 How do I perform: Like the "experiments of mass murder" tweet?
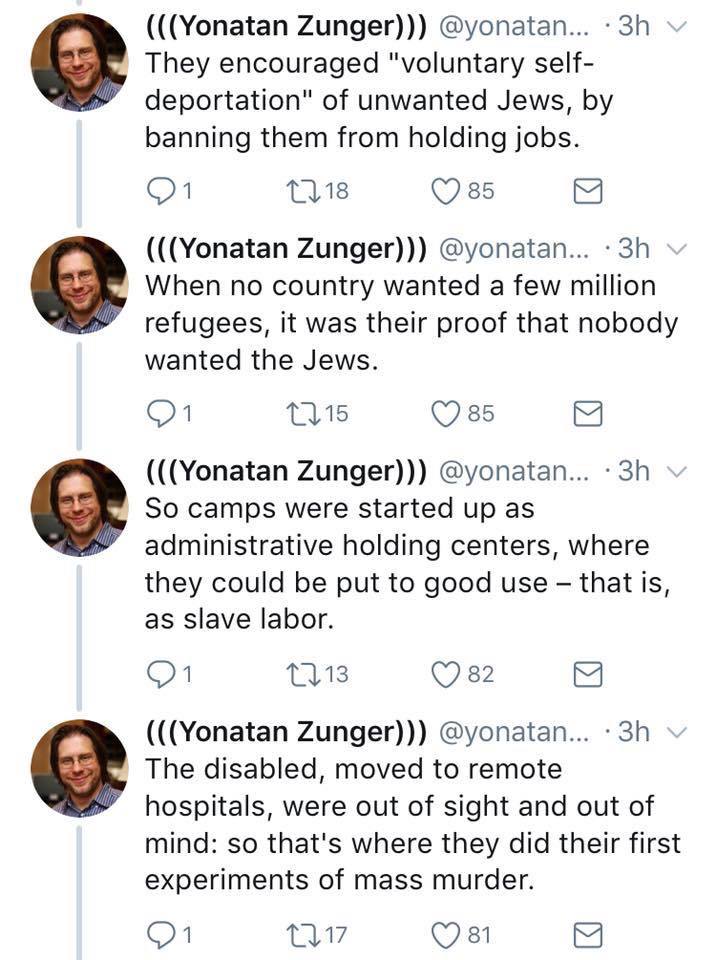point(445,936)
